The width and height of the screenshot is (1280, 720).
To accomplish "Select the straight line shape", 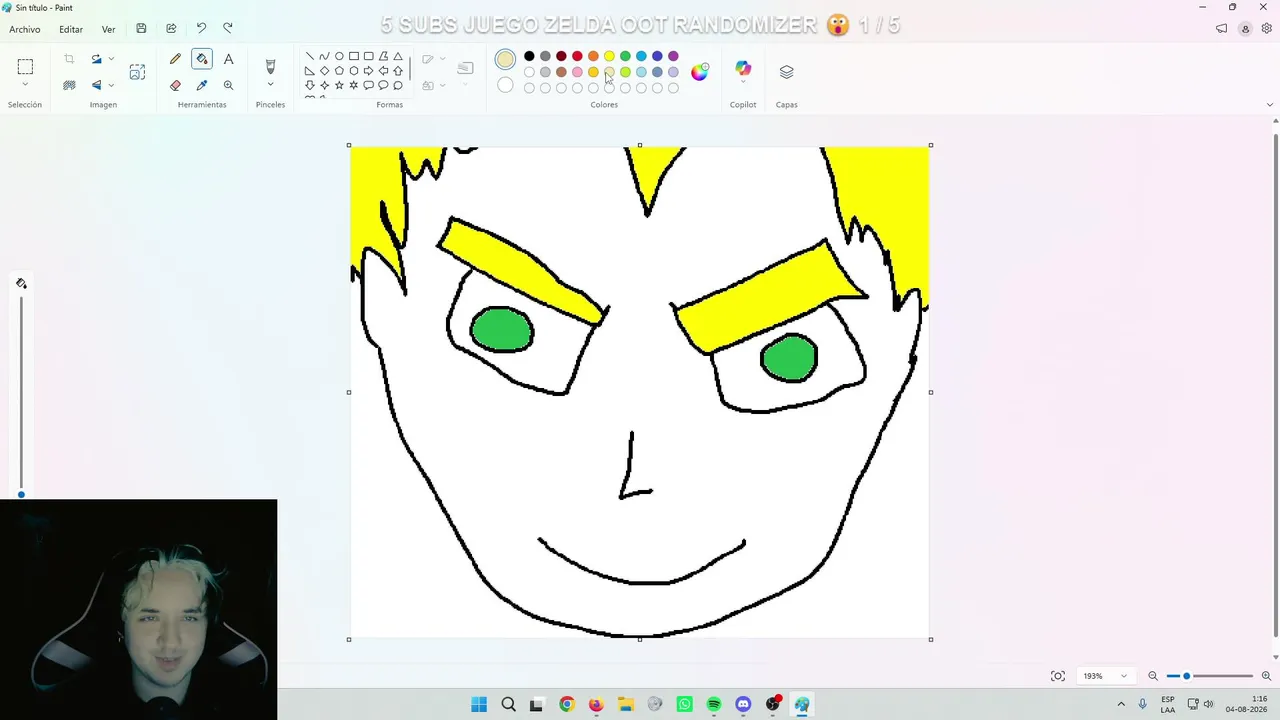I will (x=310, y=56).
